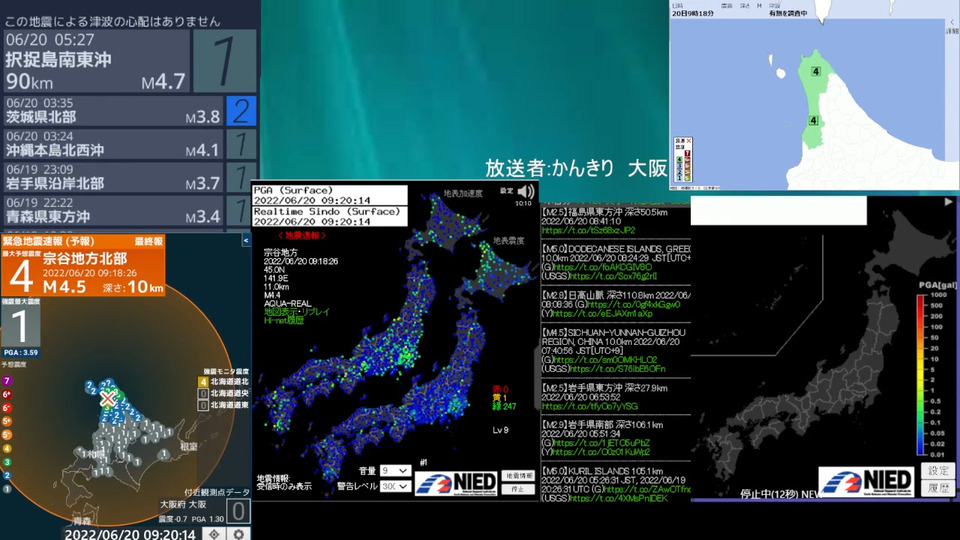Click the 最終報 label in the alert banner
Viewport: 960px width, 540px height.
tap(149, 241)
